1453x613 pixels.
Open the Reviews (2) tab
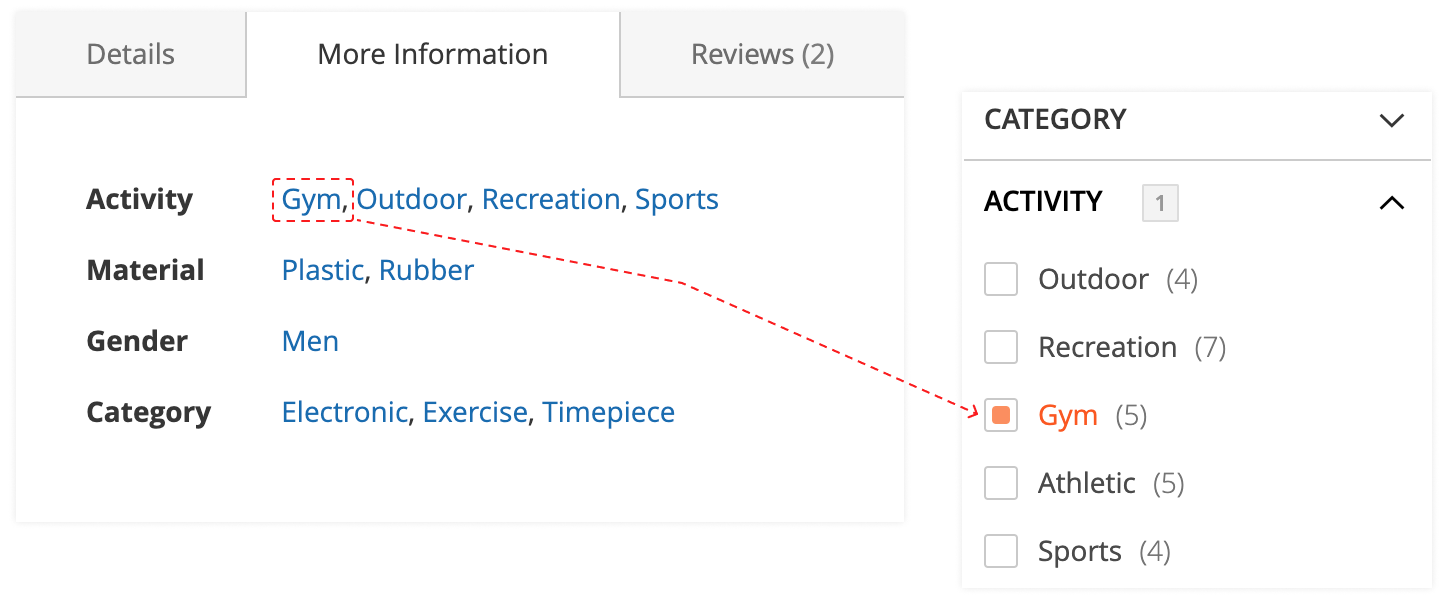coord(761,54)
